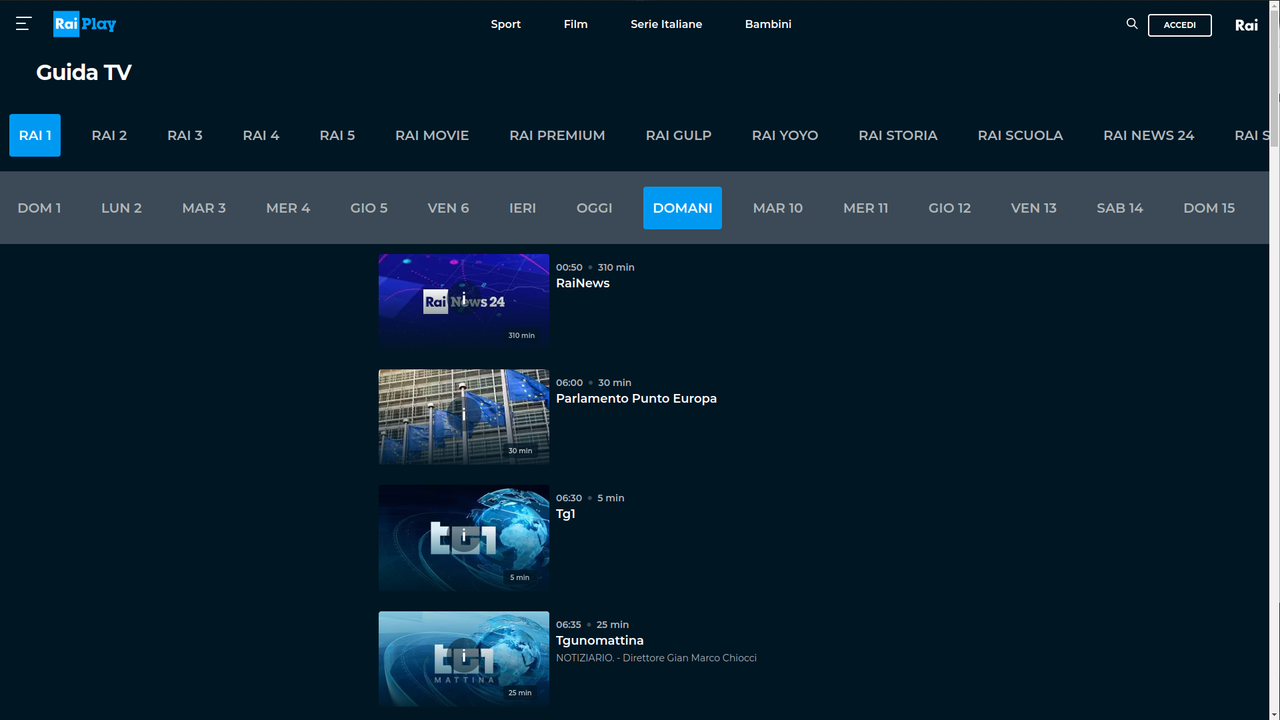The height and width of the screenshot is (720, 1280).
Task: Select the RAI NEWS 24 channel tab
Action: [1149, 135]
